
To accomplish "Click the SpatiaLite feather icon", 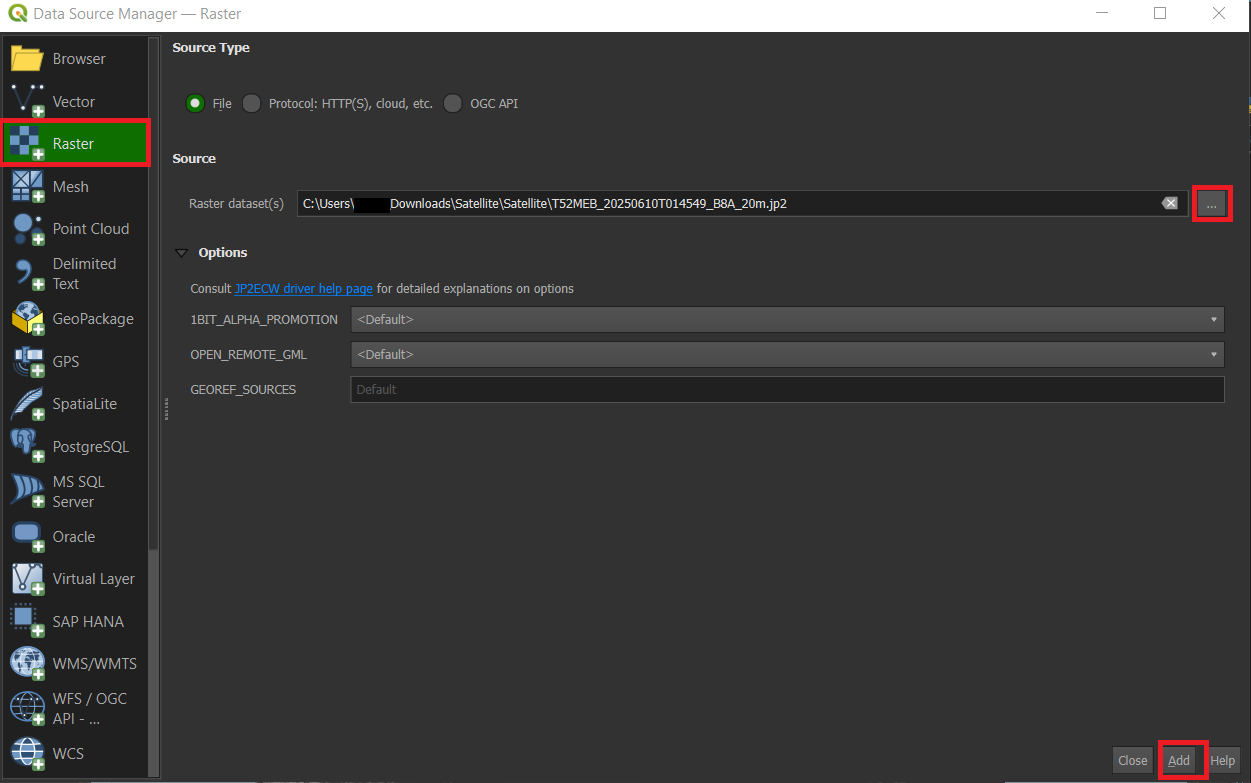I will click(x=28, y=404).
